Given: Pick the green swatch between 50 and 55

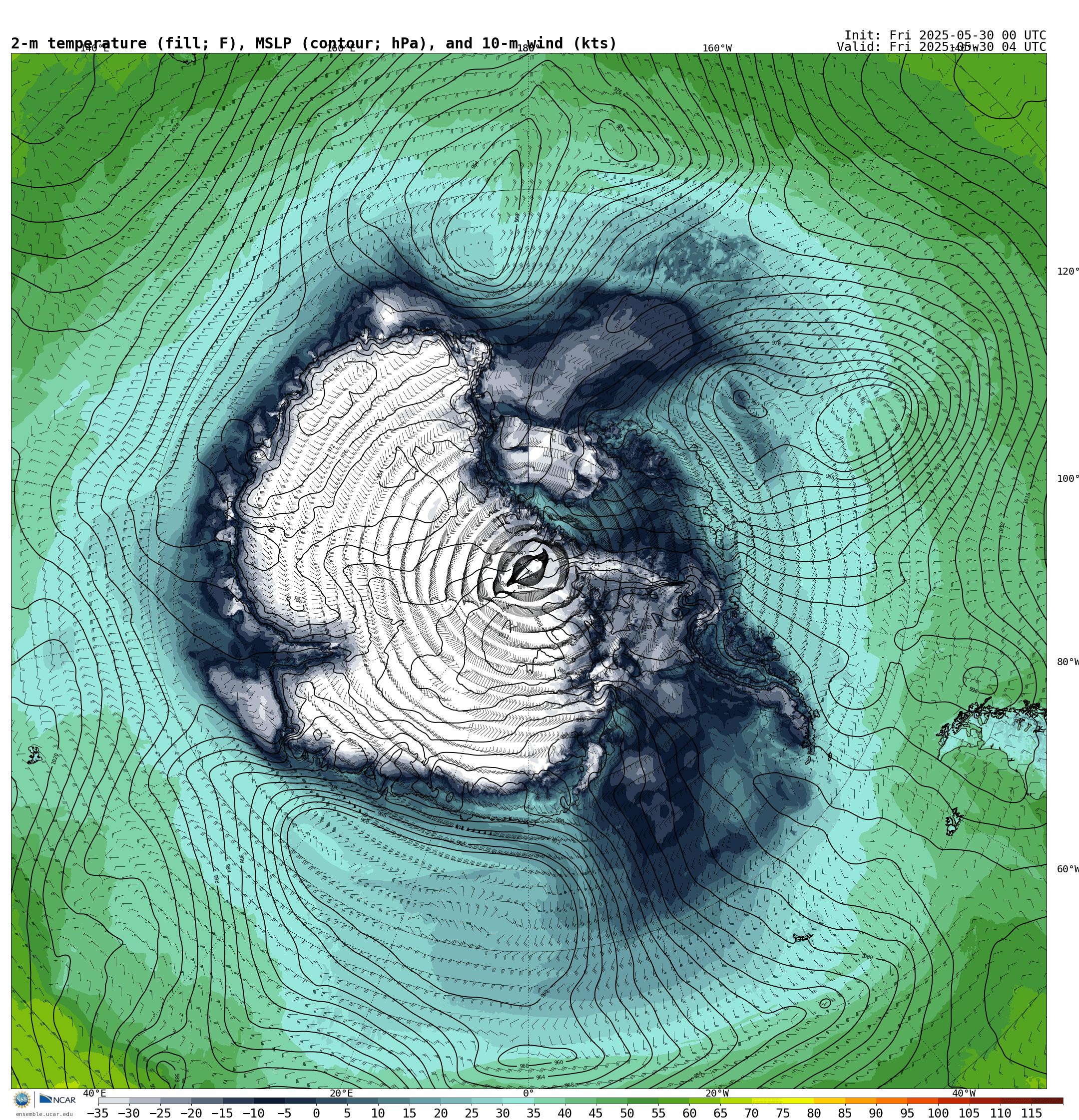Looking at the screenshot, I should 643,1101.
